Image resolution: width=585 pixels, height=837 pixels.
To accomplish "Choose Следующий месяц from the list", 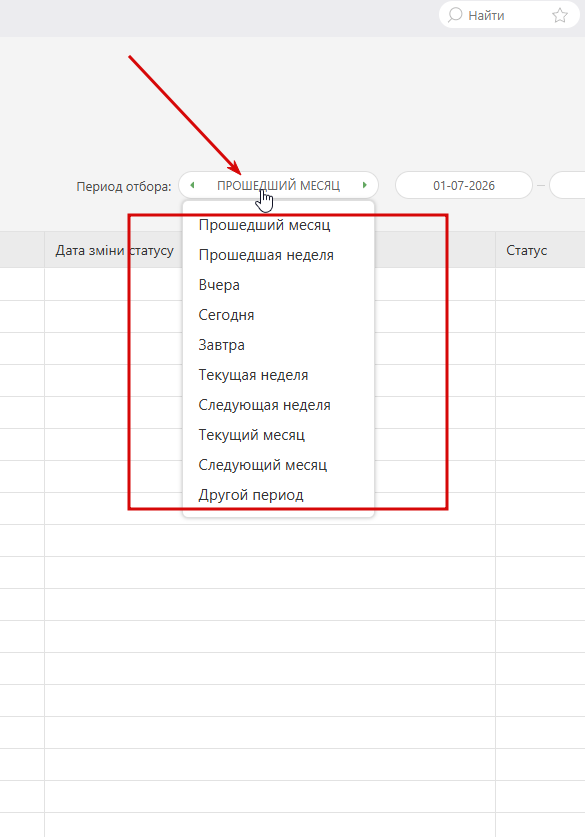I will coord(263,465).
